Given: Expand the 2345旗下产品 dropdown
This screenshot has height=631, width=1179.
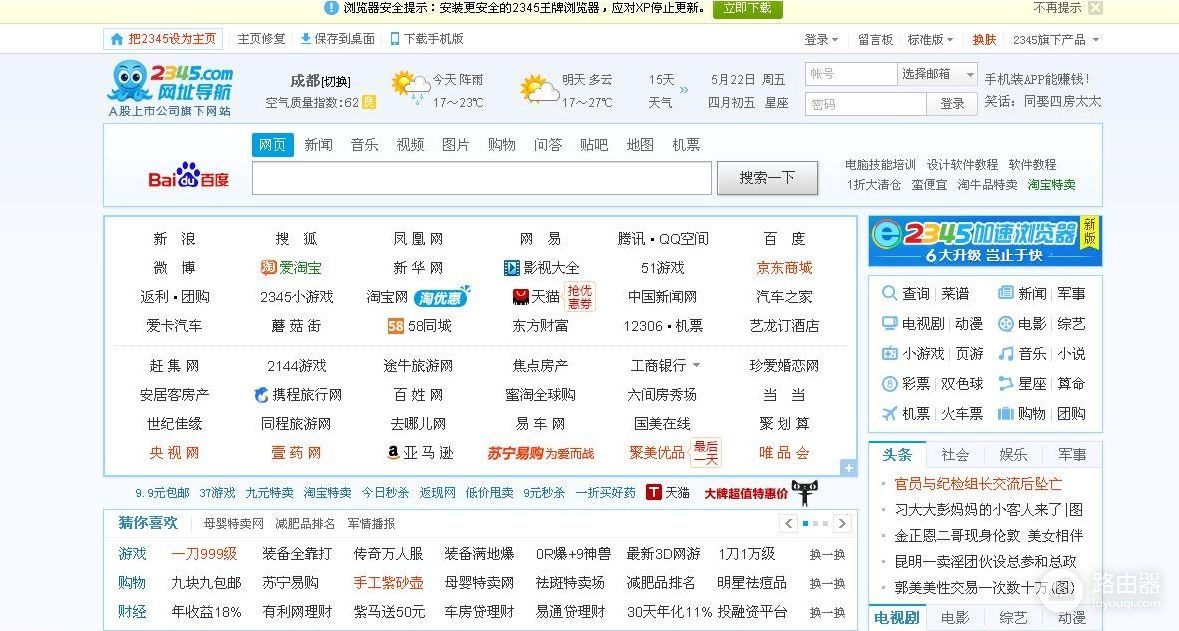Looking at the screenshot, I should (1056, 40).
